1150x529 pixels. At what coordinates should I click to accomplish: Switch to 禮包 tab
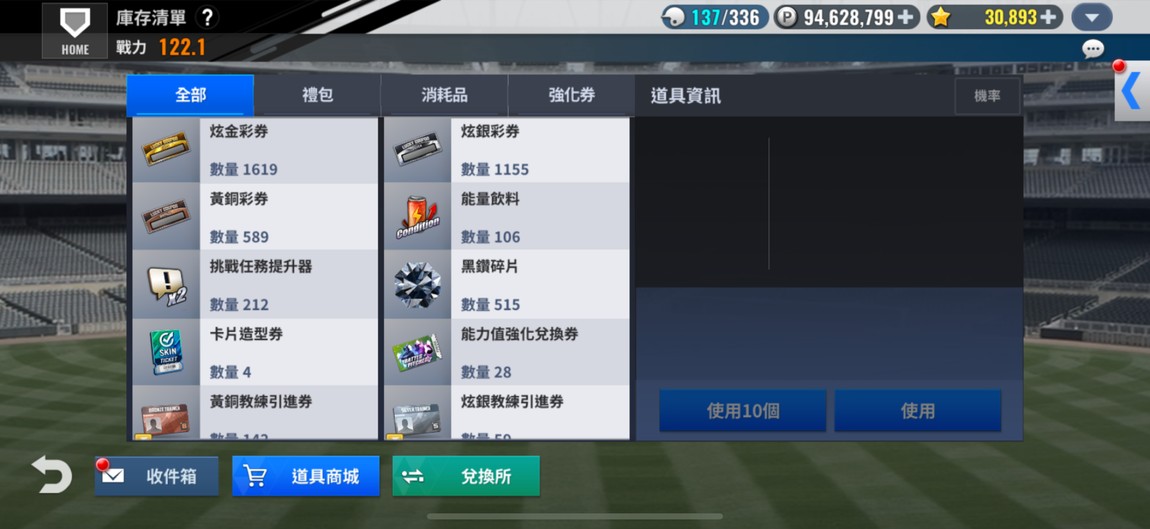click(318, 95)
